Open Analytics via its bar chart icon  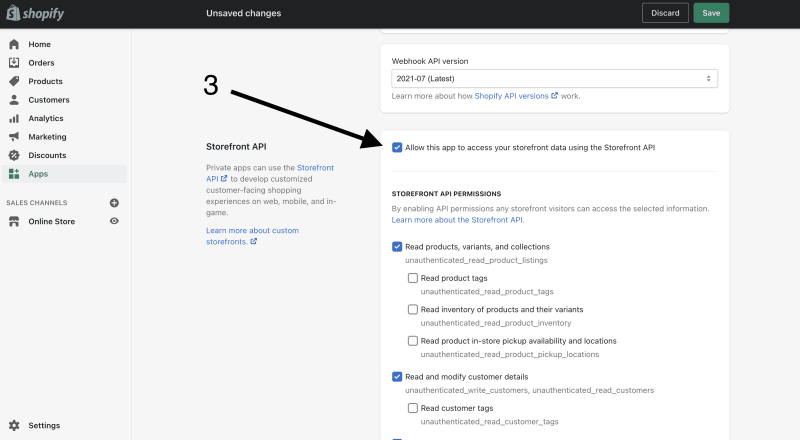click(x=14, y=118)
